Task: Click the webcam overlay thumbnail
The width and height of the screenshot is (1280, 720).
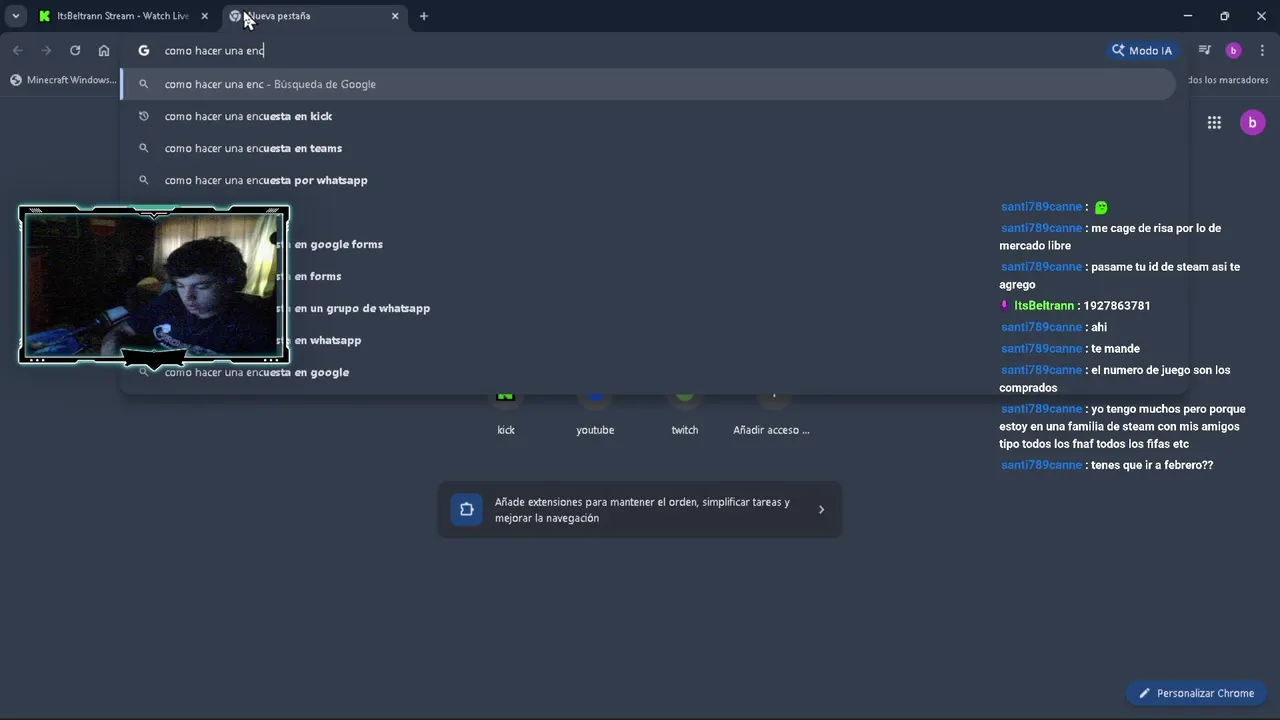Action: point(154,285)
